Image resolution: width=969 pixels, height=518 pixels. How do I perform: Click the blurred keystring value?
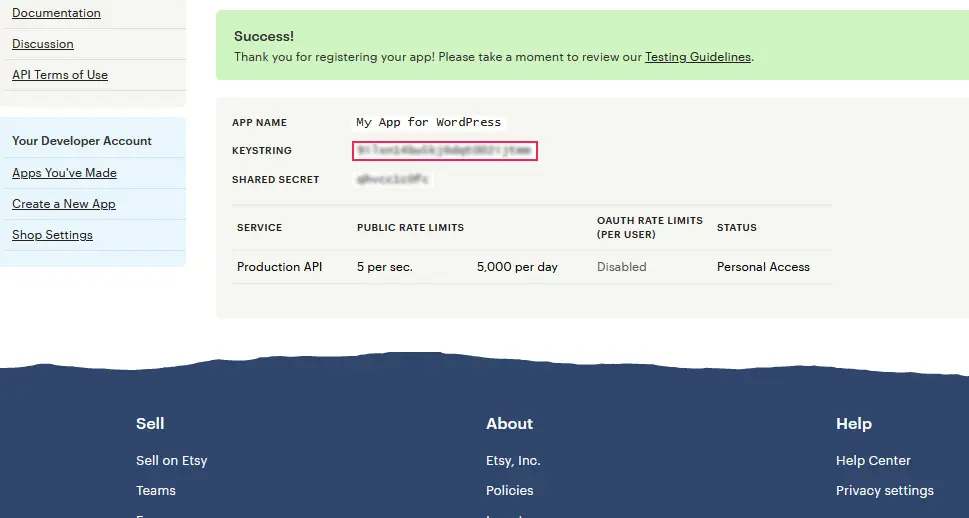(445, 151)
